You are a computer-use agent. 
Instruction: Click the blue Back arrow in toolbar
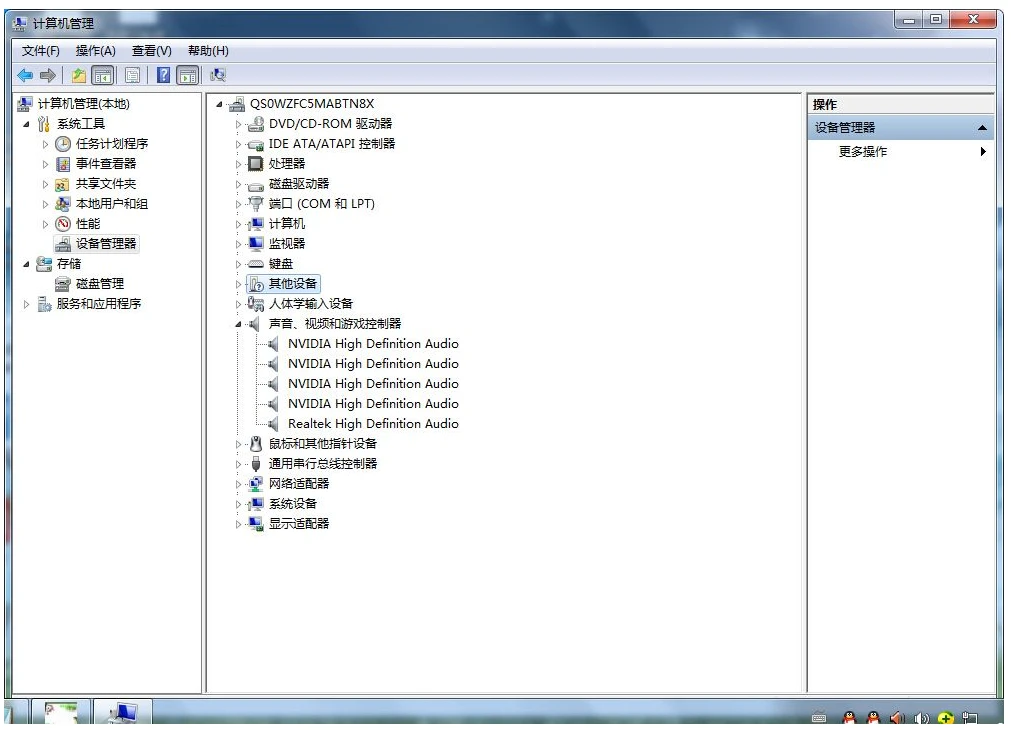(25, 75)
